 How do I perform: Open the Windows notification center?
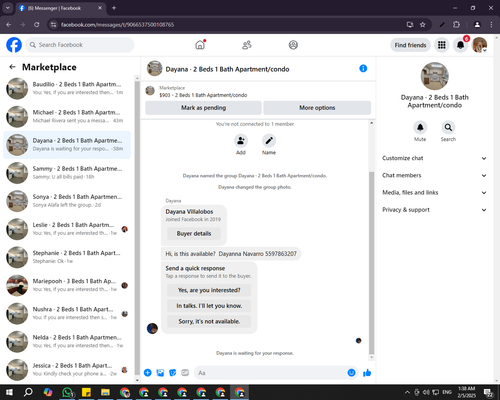click(488, 392)
